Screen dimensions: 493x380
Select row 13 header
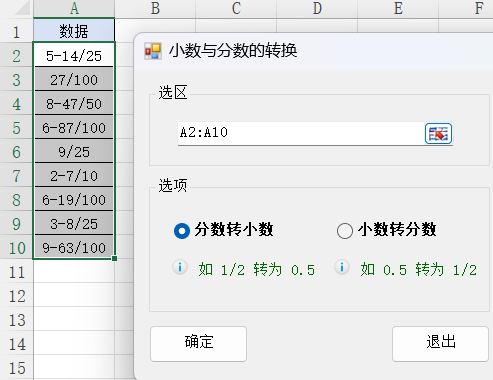coord(16,320)
